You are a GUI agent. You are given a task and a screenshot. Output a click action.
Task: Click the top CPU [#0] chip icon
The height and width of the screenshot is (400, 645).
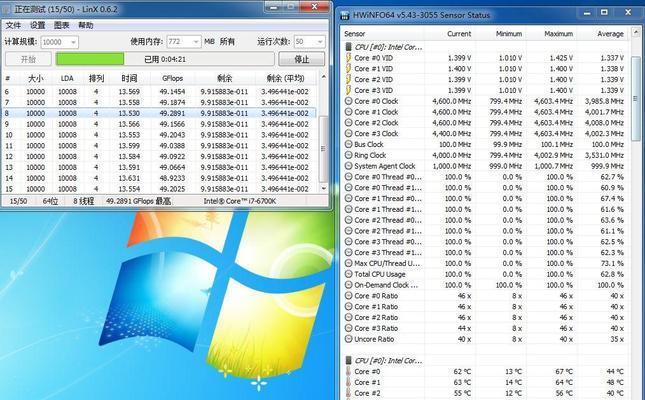(348, 47)
